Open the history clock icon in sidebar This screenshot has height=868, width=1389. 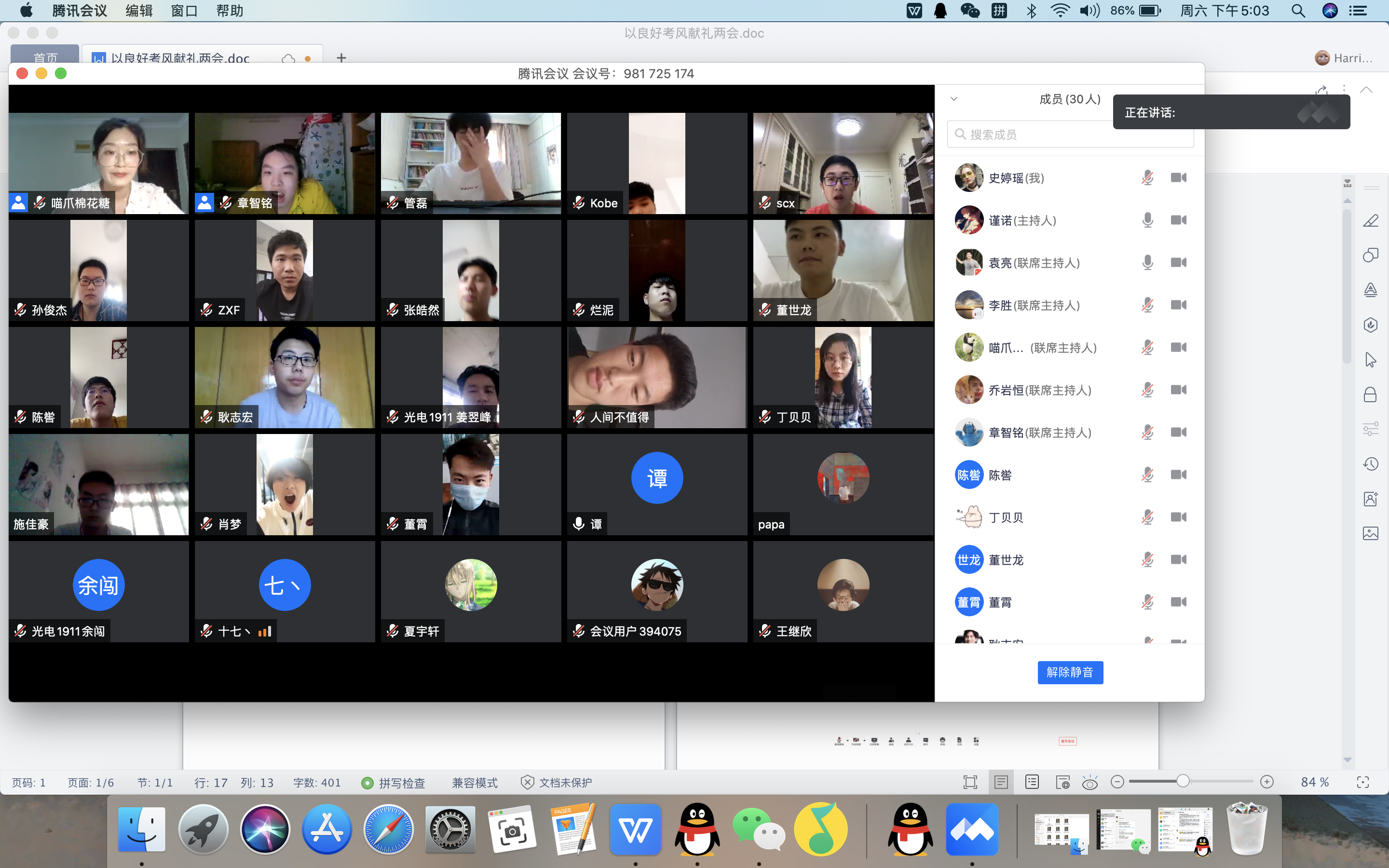coord(1370,464)
